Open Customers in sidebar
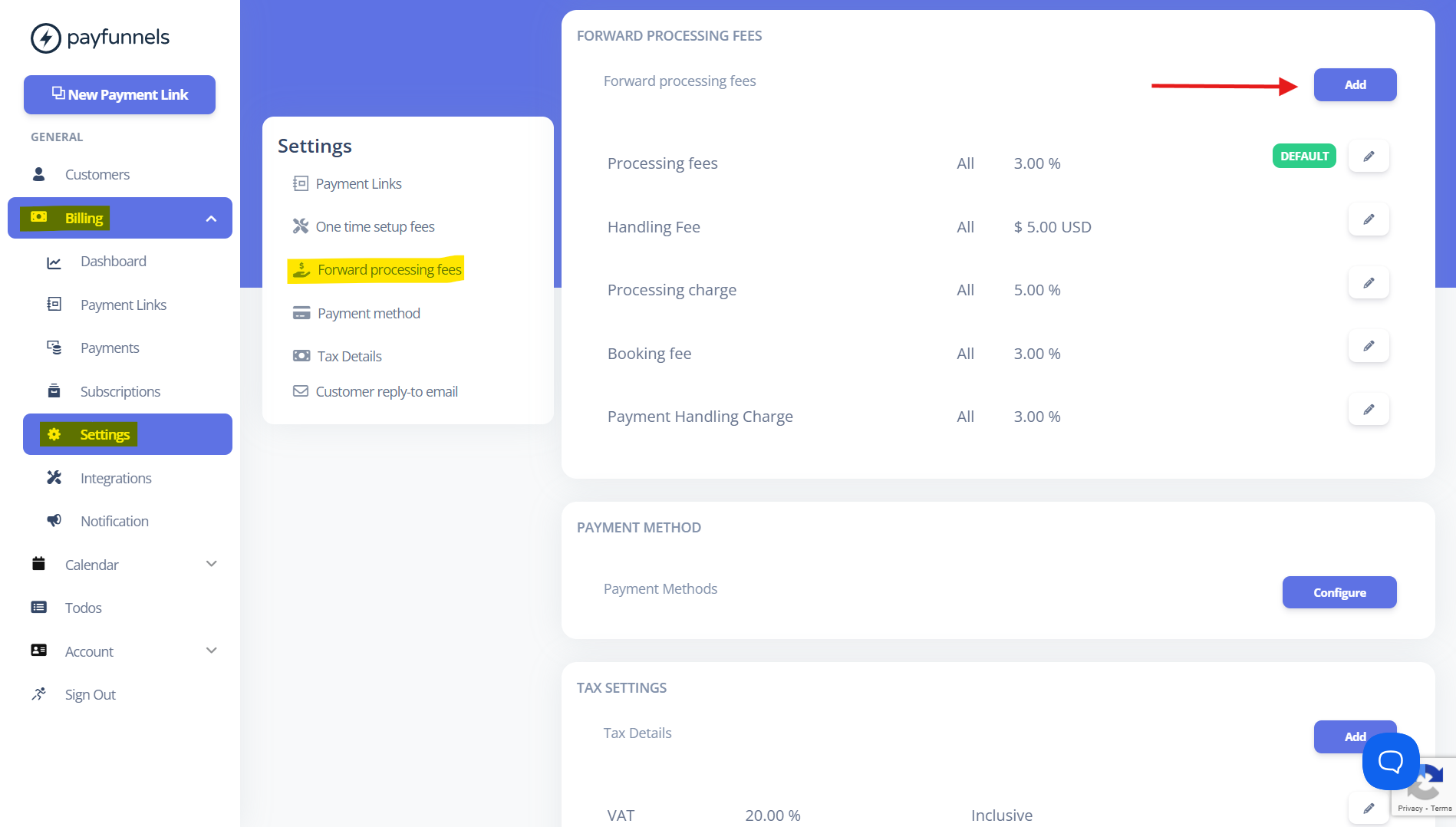 pos(97,174)
